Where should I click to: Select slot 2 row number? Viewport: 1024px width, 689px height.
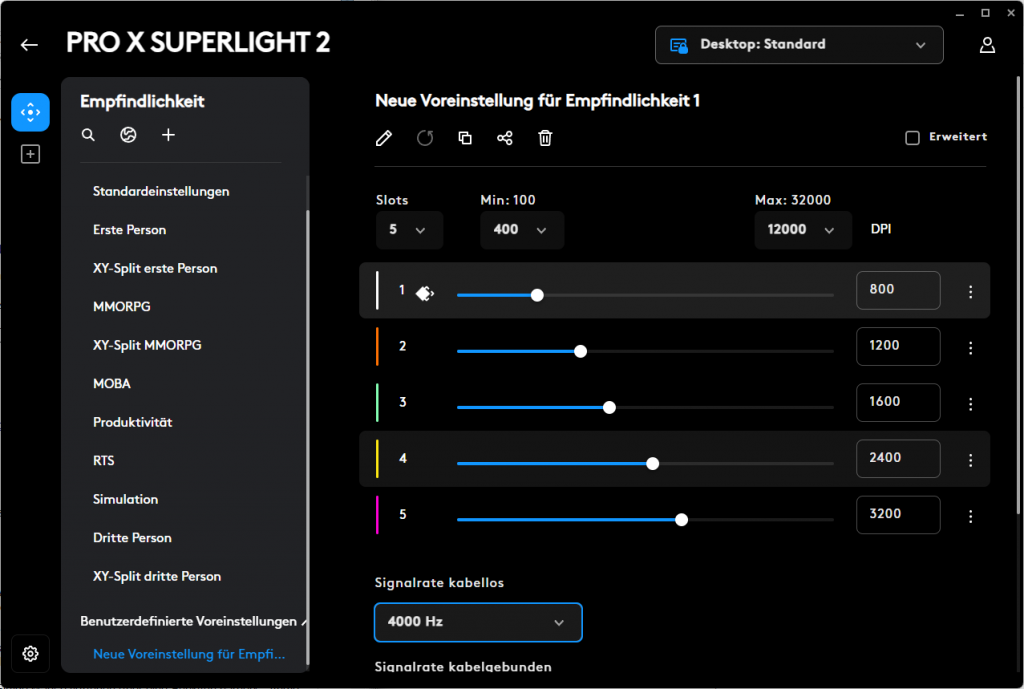pos(402,346)
